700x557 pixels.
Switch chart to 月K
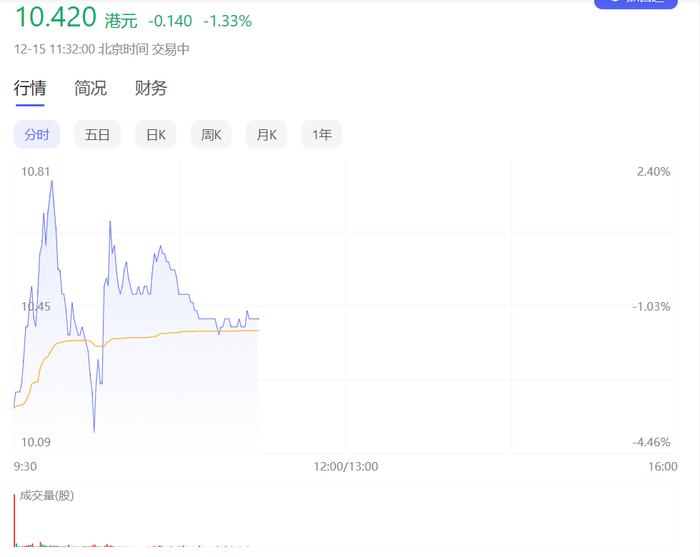point(267,134)
